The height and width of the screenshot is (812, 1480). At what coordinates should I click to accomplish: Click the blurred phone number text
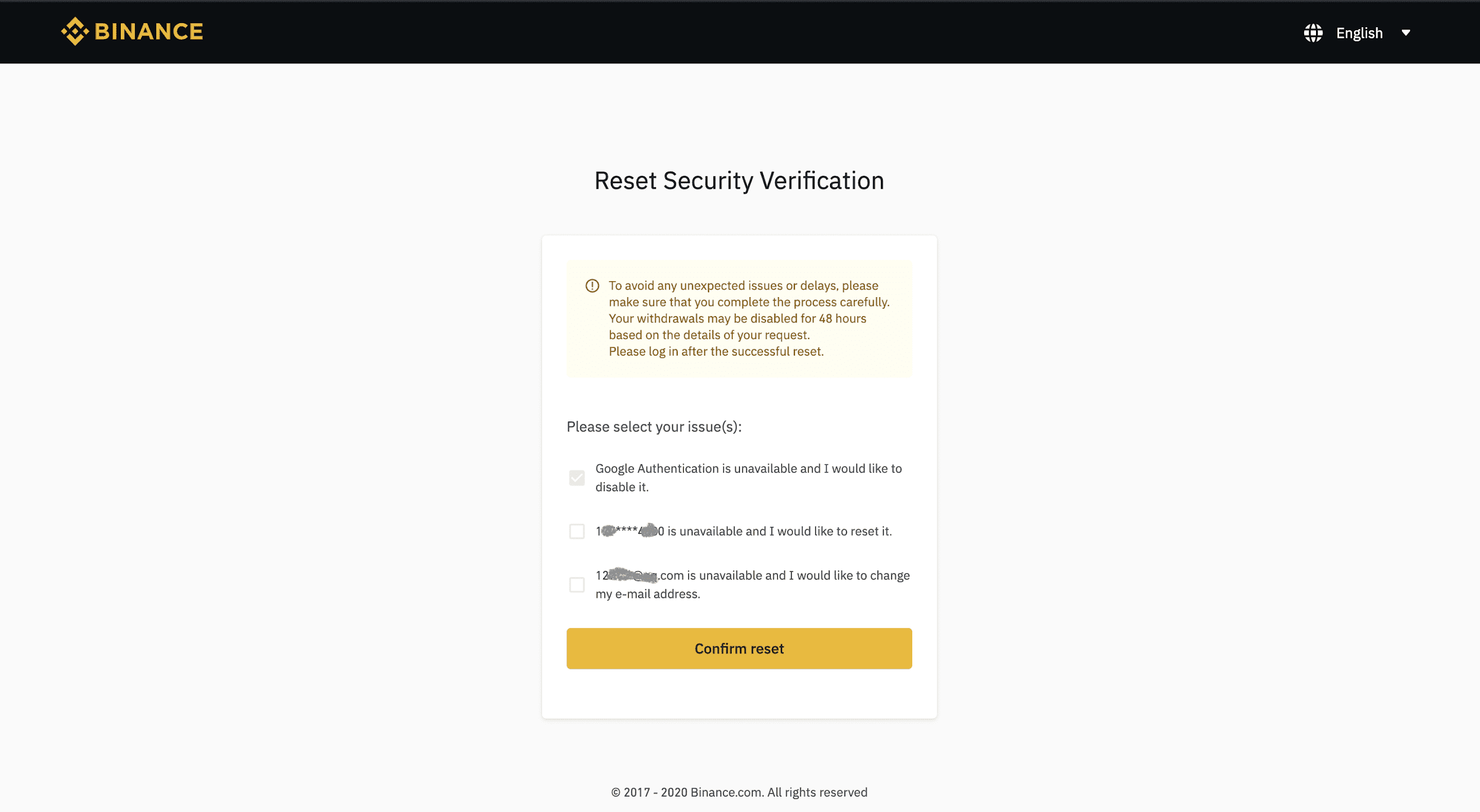click(x=630, y=531)
